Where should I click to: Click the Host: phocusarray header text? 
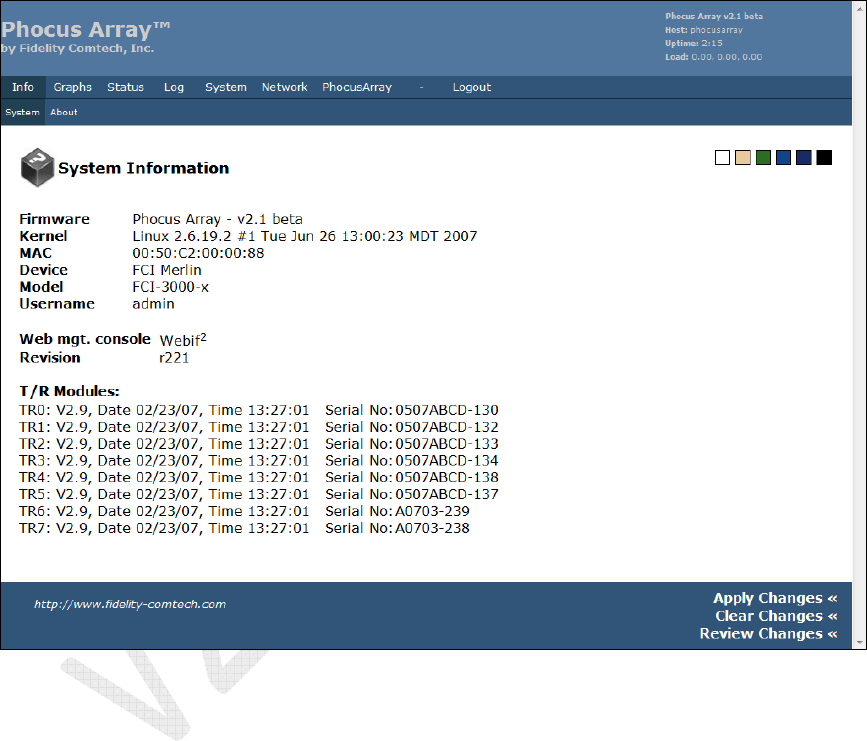(704, 30)
